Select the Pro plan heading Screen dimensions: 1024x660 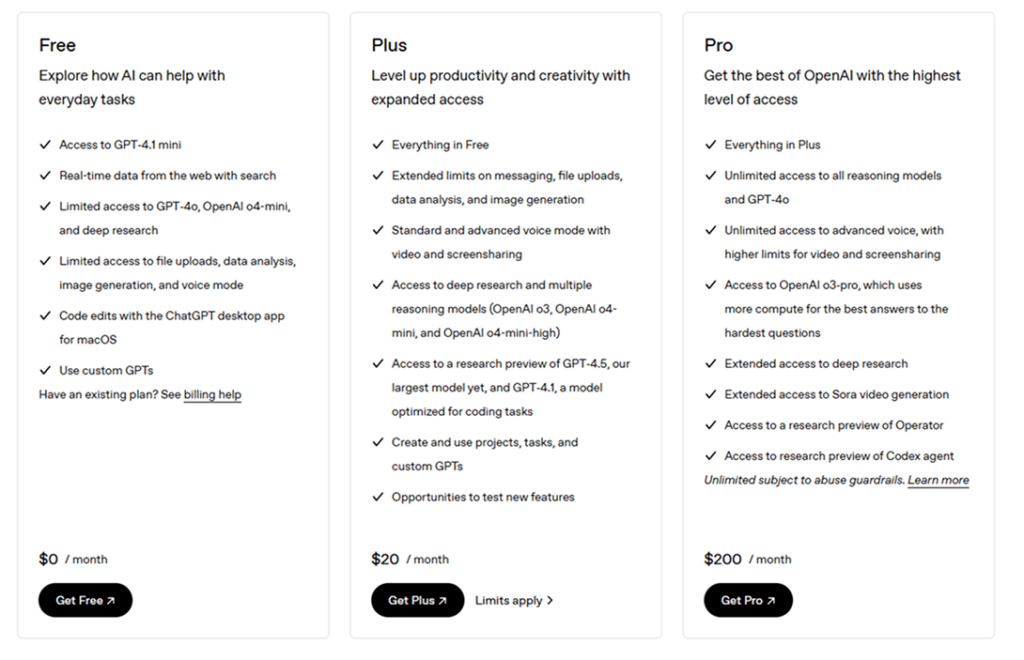coord(718,45)
